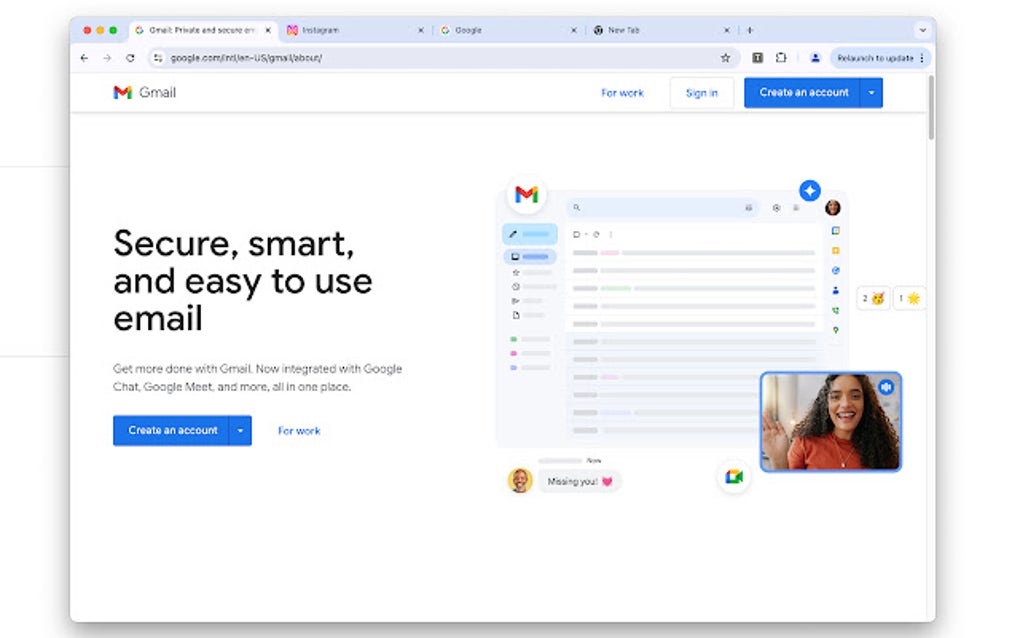This screenshot has width=1020, height=638.
Task: Sign in to Gmail
Action: pos(702,92)
